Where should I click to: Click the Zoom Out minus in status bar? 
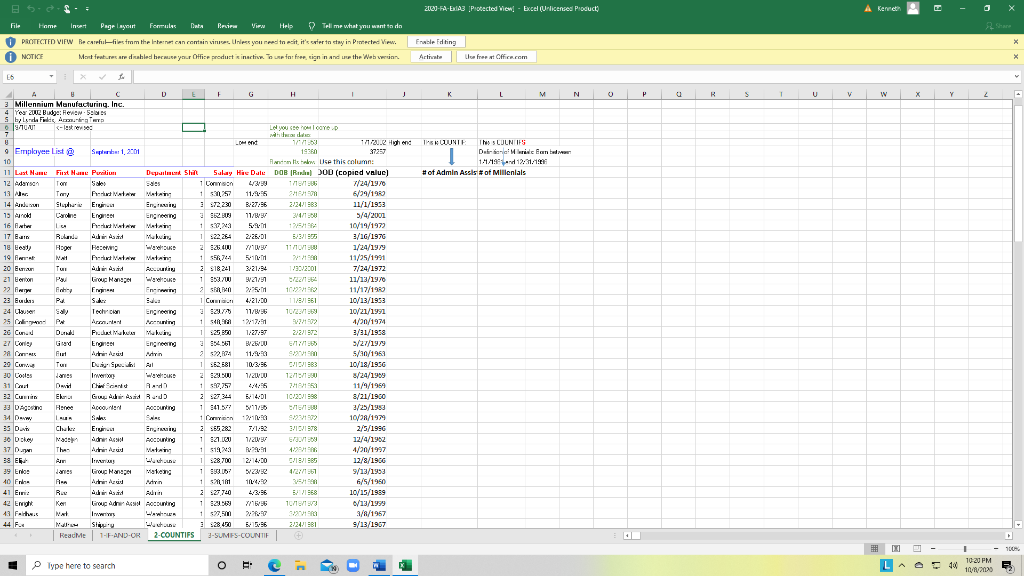tap(933, 549)
